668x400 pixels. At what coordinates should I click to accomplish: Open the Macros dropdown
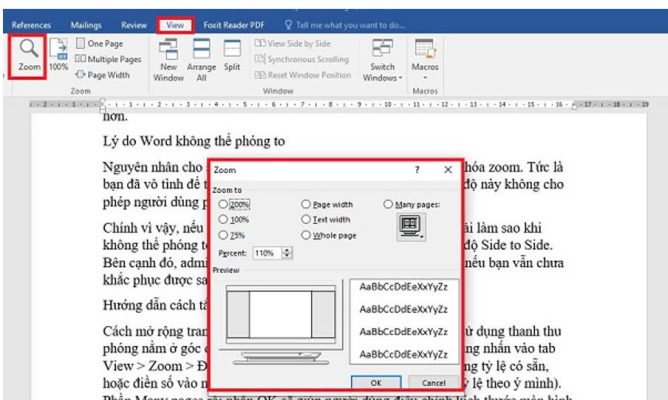(x=425, y=60)
